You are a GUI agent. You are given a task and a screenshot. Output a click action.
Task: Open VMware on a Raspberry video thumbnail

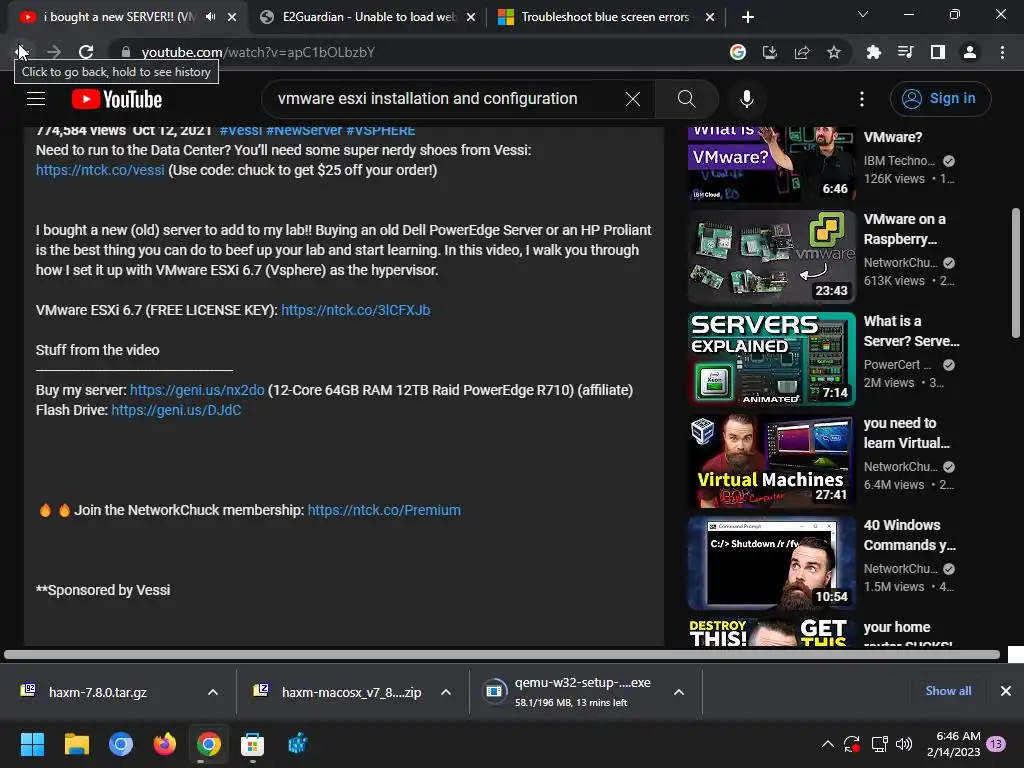(772, 257)
